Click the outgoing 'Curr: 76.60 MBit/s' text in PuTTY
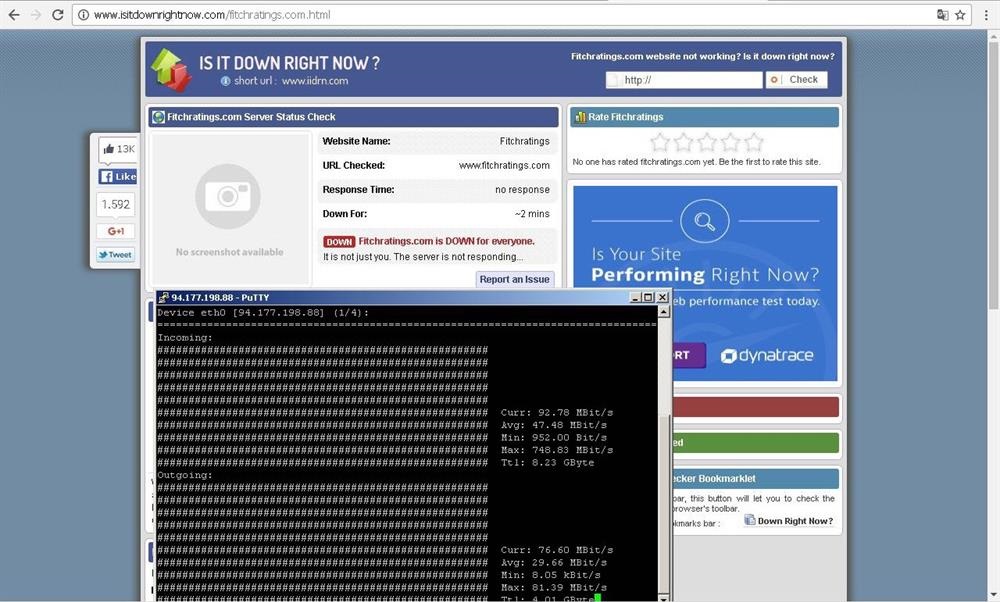Screen dimensions: 1000x602 click(x=557, y=550)
